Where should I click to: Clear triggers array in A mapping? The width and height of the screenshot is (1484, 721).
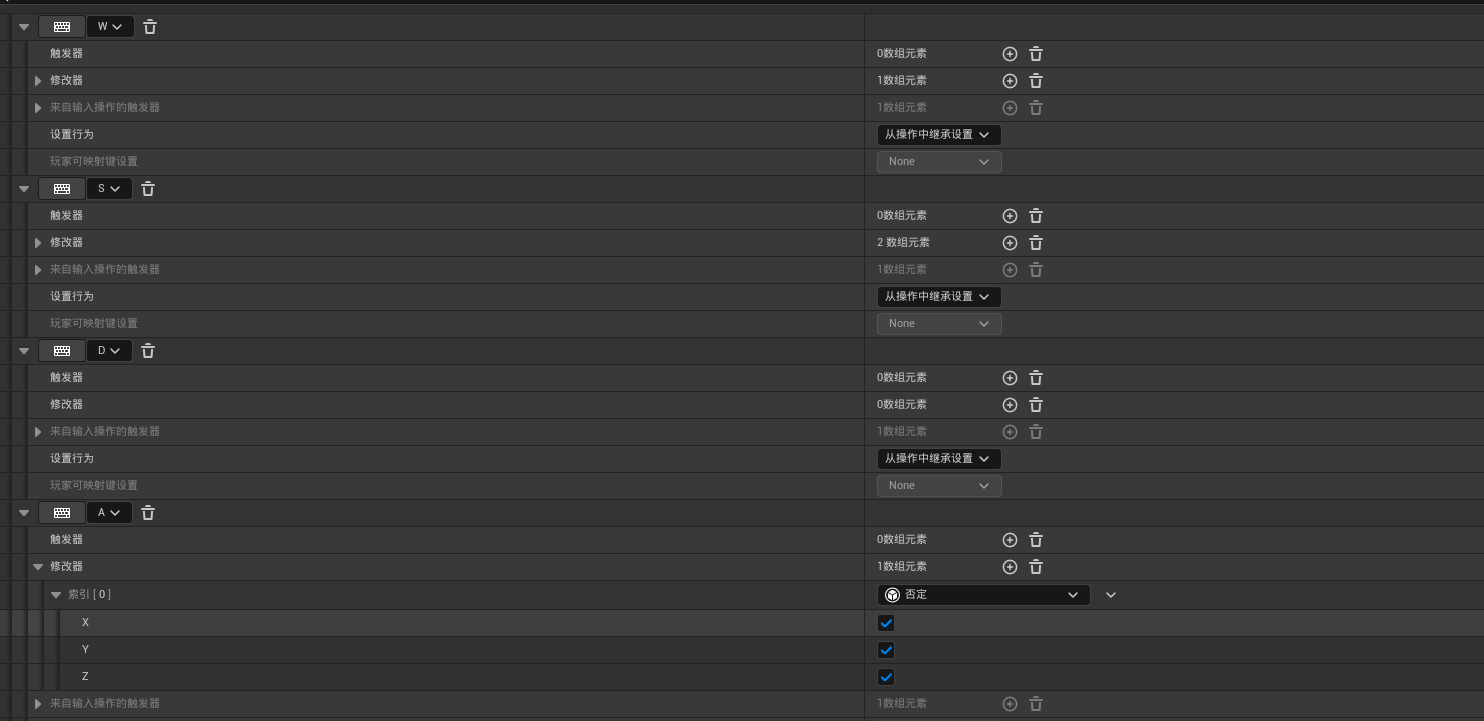point(1036,540)
